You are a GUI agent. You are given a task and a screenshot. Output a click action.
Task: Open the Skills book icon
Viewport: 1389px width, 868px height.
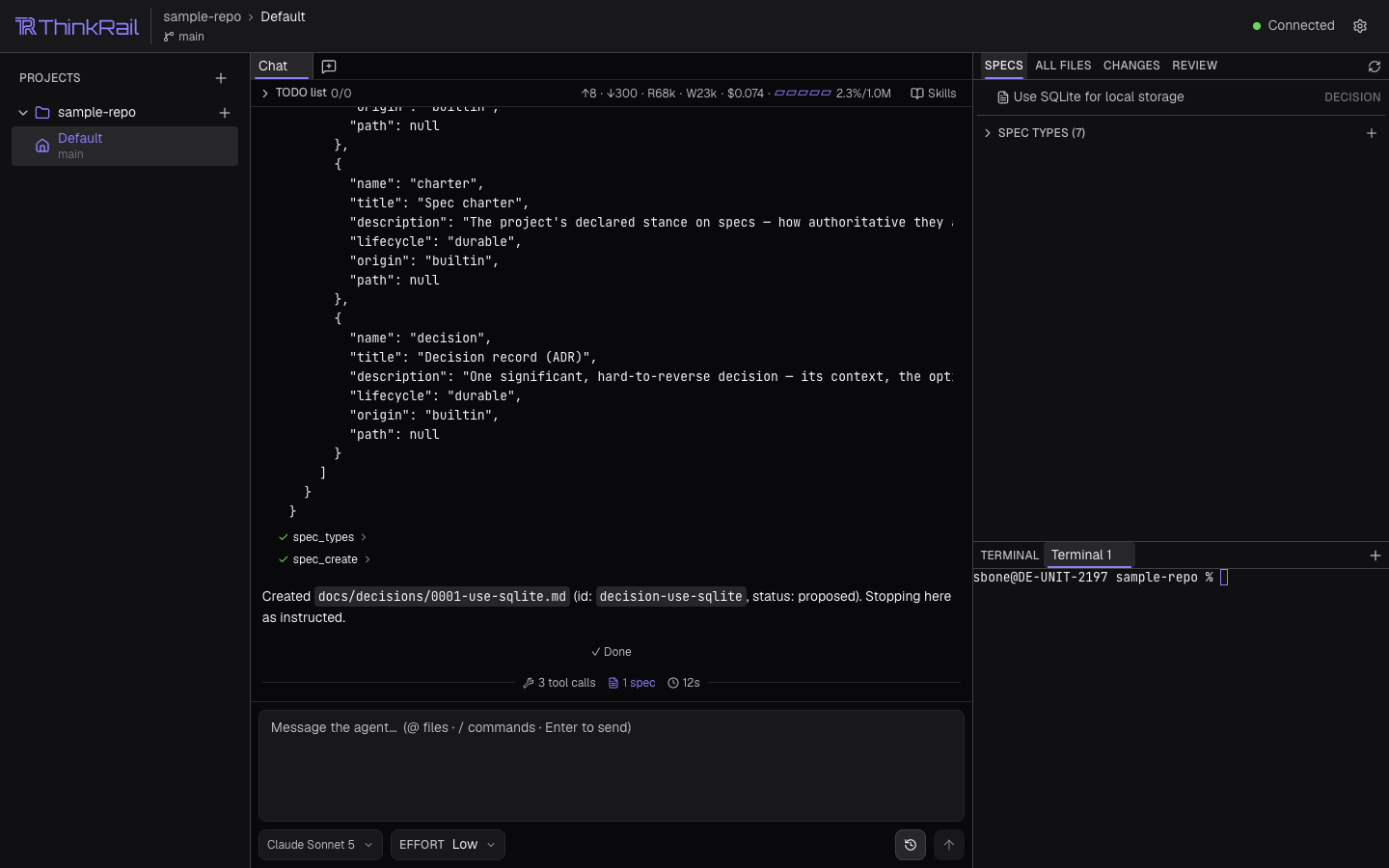[x=917, y=94]
